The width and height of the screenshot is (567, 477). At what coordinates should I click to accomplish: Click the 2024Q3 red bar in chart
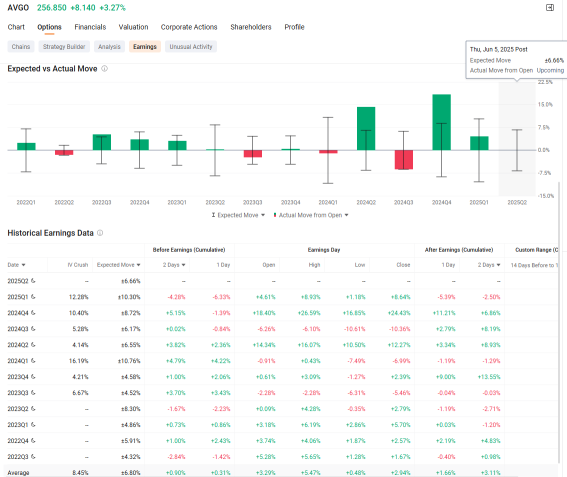coord(404,159)
